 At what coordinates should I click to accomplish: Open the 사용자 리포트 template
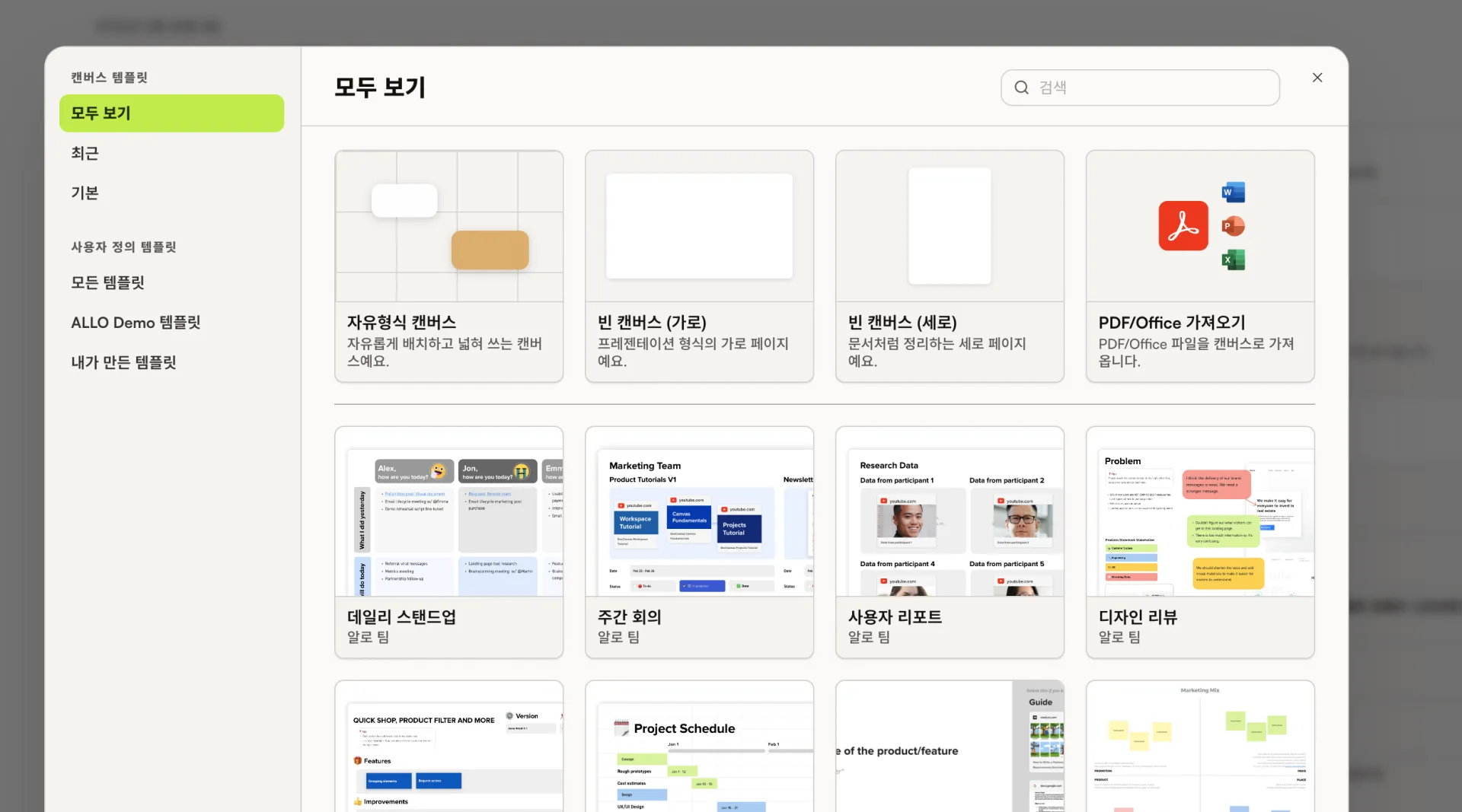pos(950,542)
